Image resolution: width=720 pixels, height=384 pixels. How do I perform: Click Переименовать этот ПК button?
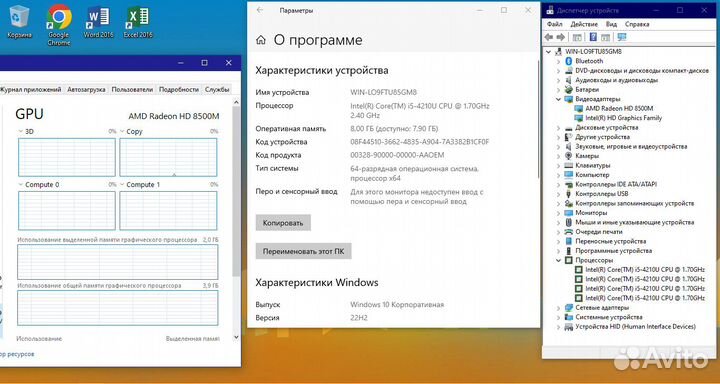[304, 251]
